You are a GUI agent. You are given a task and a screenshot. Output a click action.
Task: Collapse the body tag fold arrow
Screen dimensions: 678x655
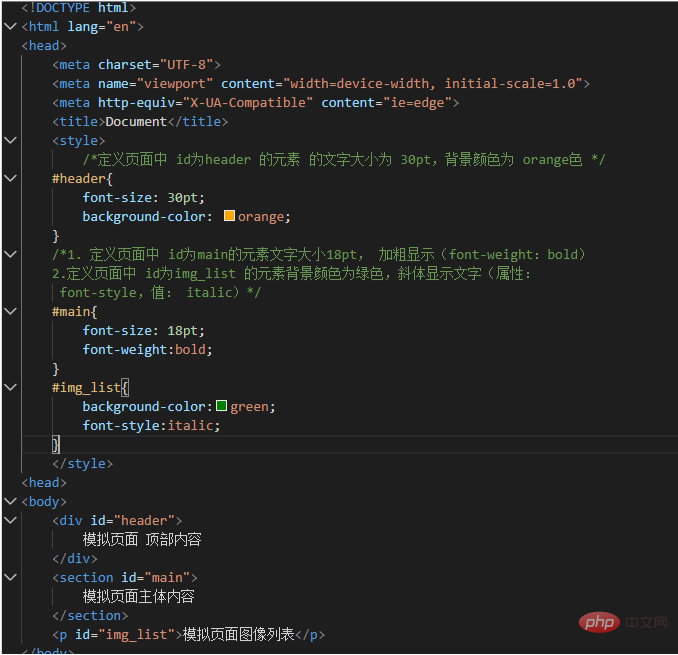[x=10, y=502]
